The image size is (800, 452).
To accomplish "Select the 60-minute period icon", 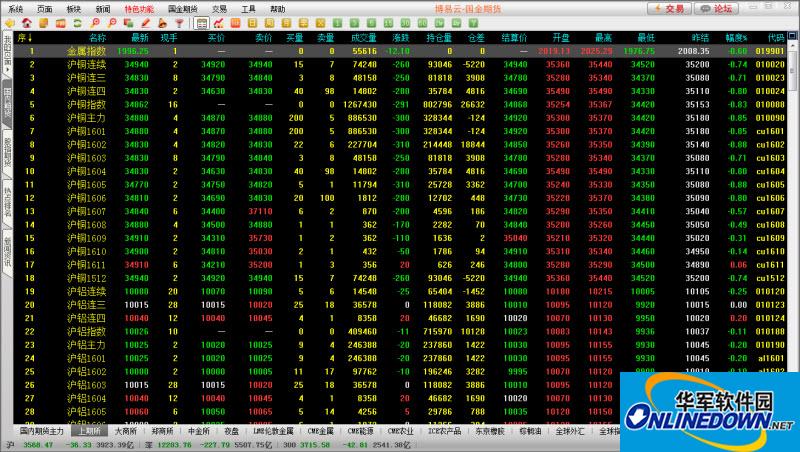I will pyautogui.click(x=422, y=23).
